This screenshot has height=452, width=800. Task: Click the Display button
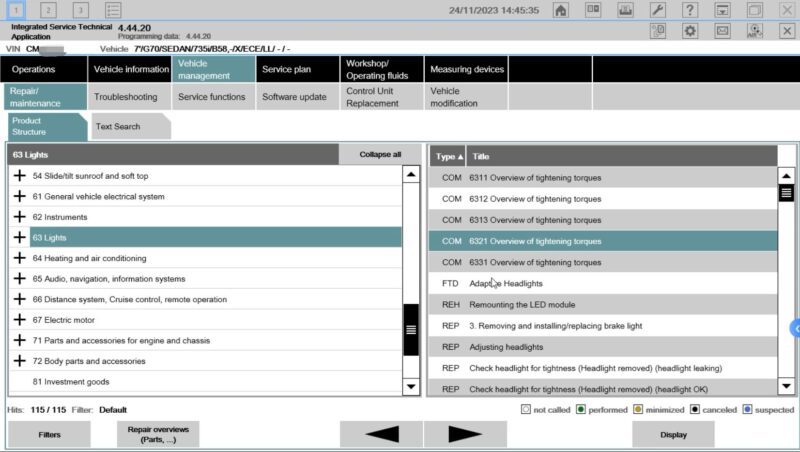point(673,435)
